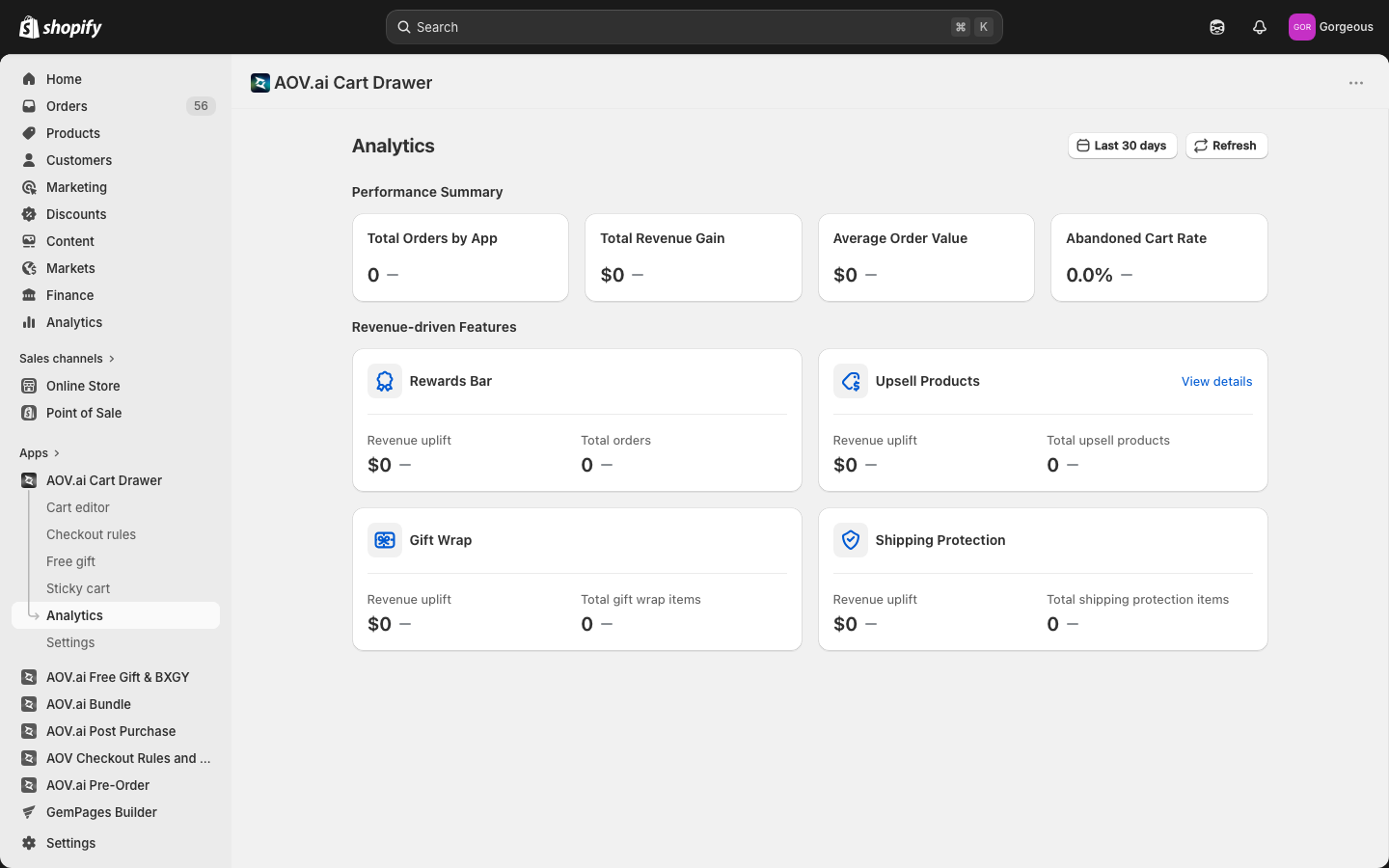Viewport: 1389px width, 868px height.
Task: Click the Revenue-driven Features heading
Action: (434, 327)
